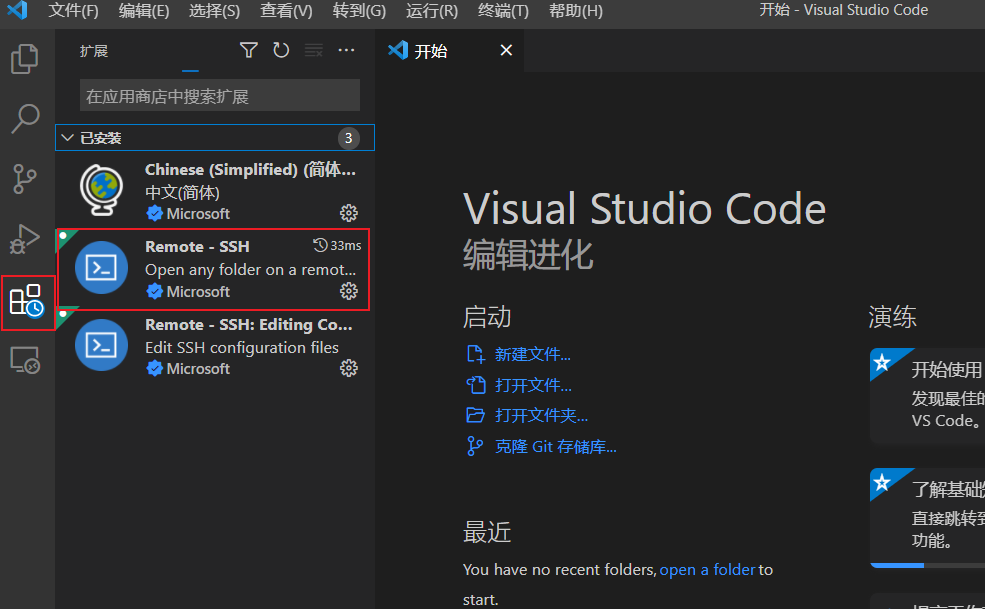Click the VS Code logo in title bar
985x609 pixels.
click(17, 10)
